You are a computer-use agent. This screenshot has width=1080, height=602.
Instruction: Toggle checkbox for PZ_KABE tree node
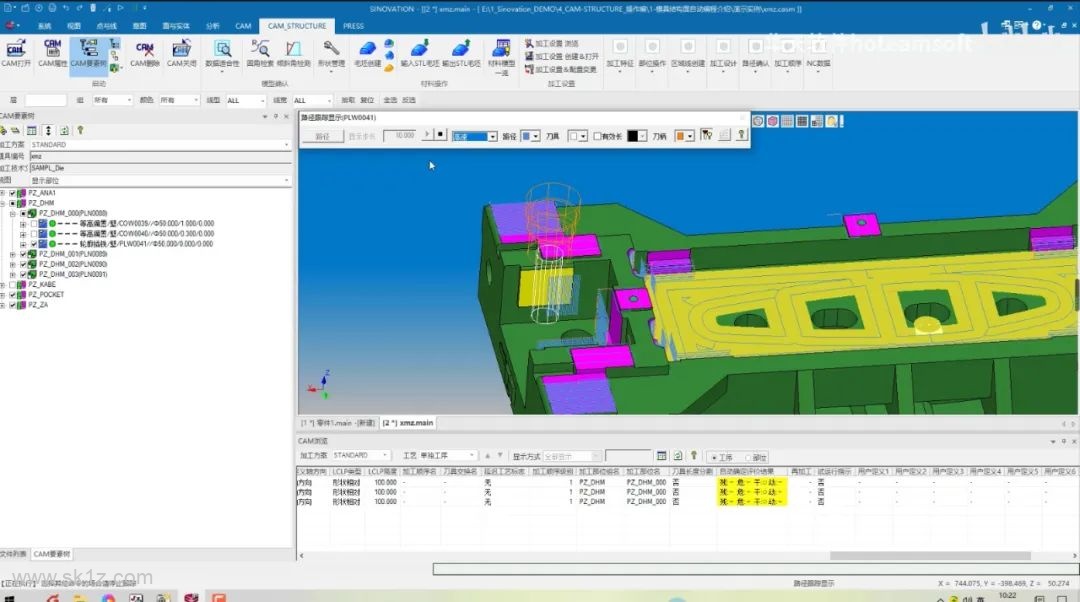click(12, 284)
